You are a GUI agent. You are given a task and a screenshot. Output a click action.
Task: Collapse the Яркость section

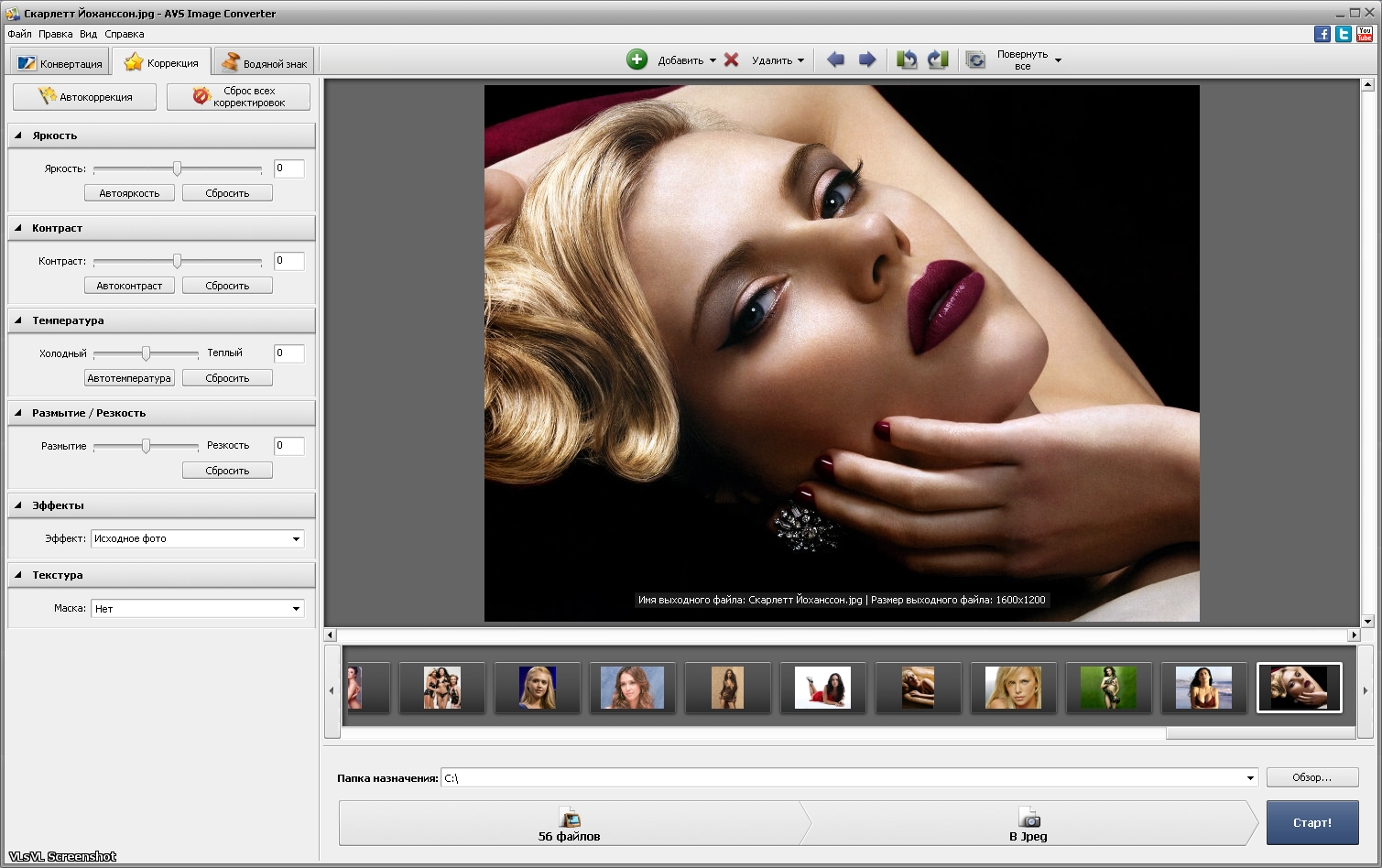pos(18,136)
